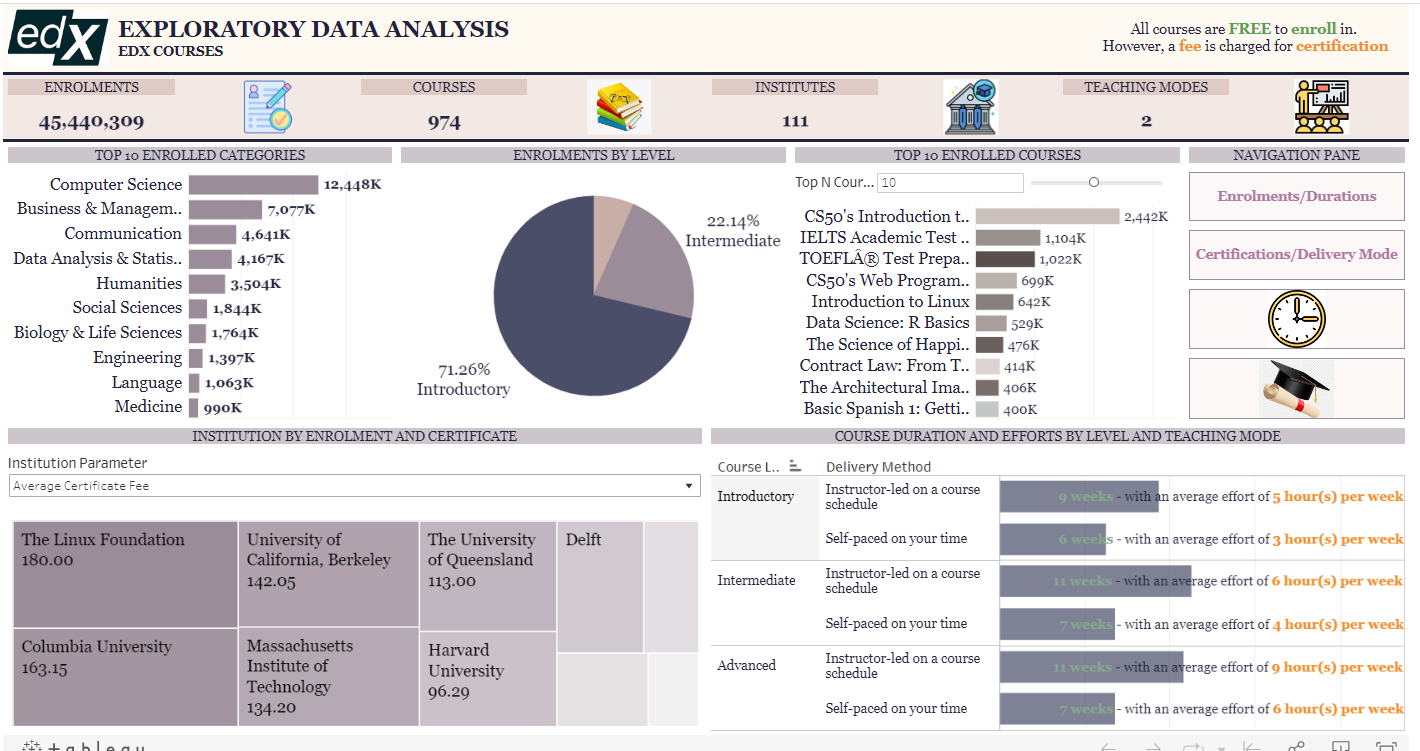
Task: Click the teaching modes classroom icon
Action: pyautogui.click(x=1321, y=107)
